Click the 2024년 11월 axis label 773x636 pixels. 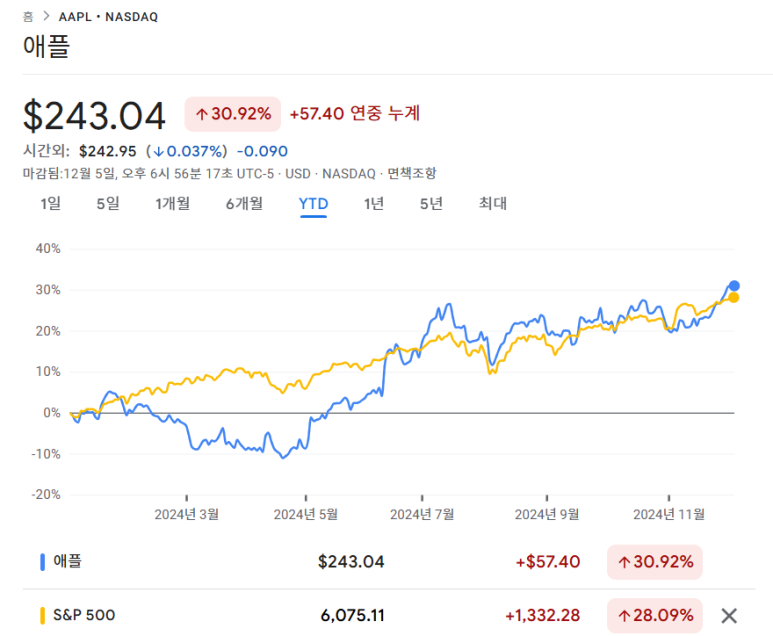[x=669, y=515]
